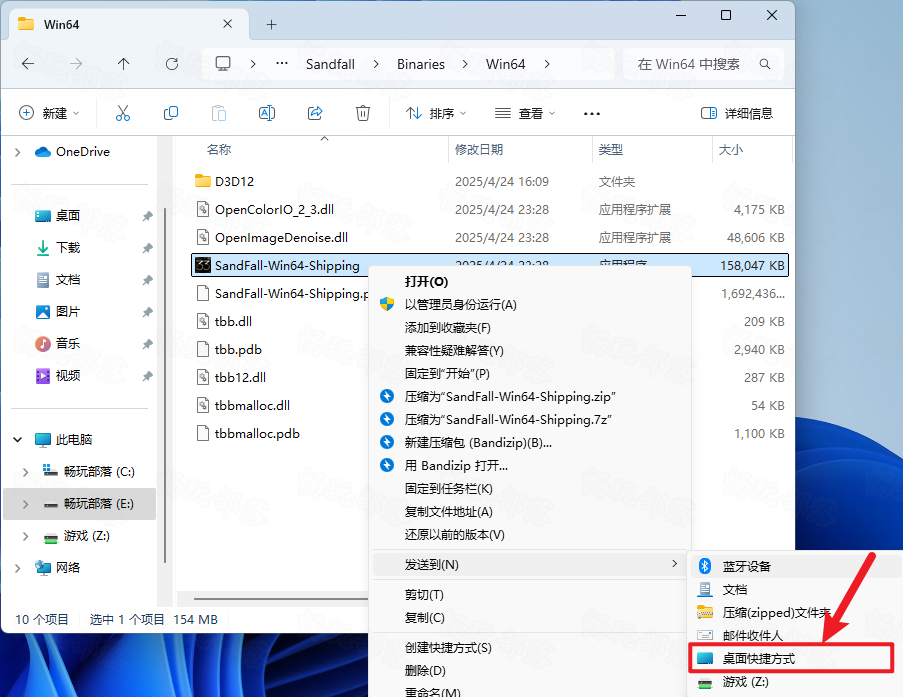Viewport: 903px width, 697px height.
Task: Click the This PC monitor icon in address bar
Action: 223,63
